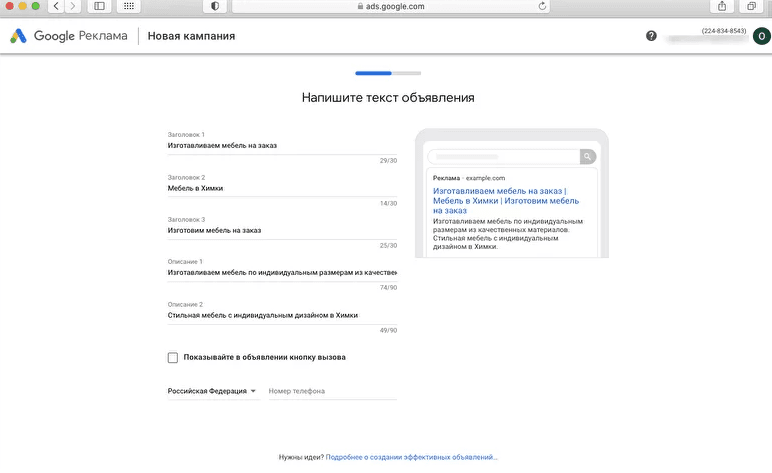Click the 29/30 character counter

tap(388, 160)
